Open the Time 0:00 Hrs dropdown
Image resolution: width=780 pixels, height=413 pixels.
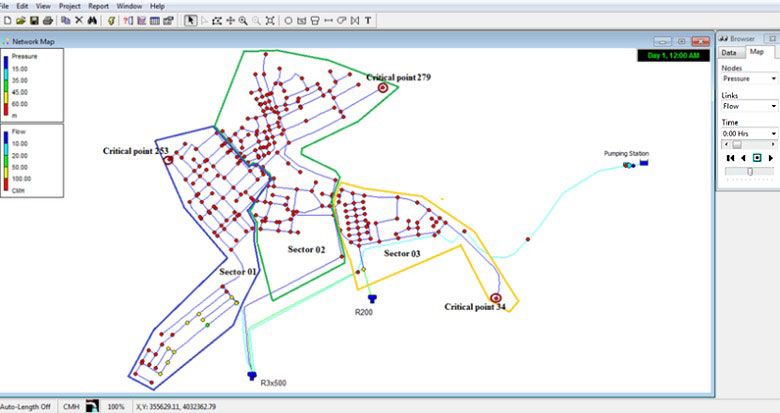pos(749,133)
